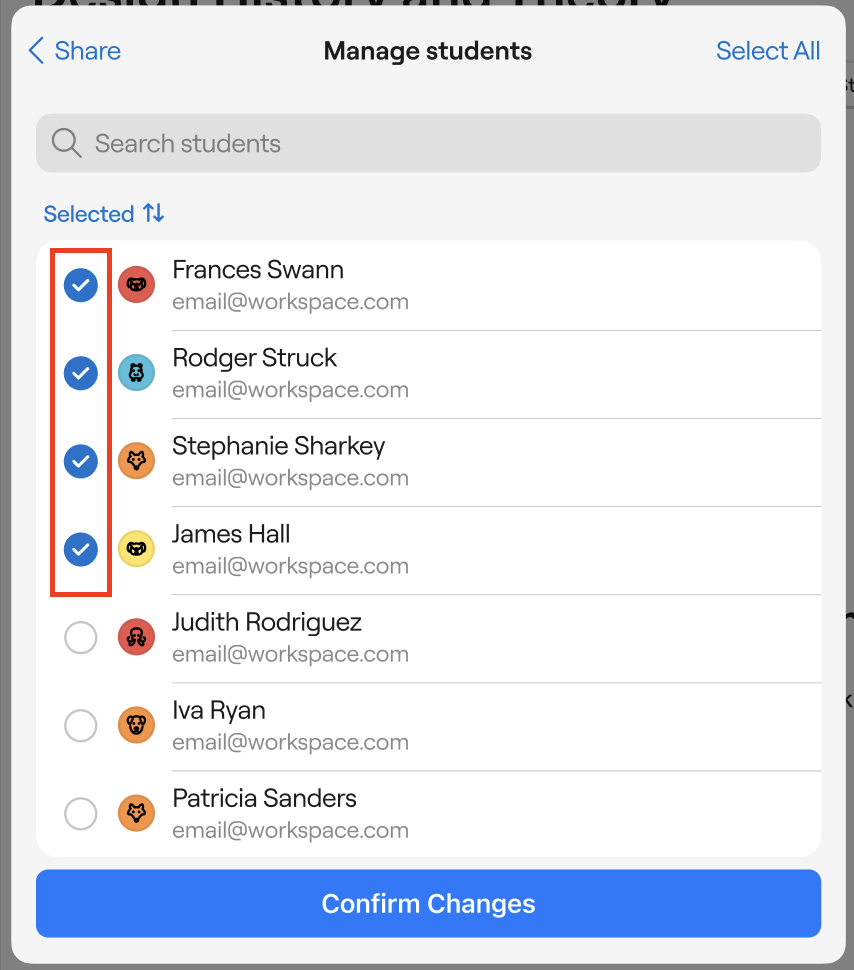Screen dimensions: 854x970
Task: Select Patricia Sanders' checkbox
Action: (81, 813)
